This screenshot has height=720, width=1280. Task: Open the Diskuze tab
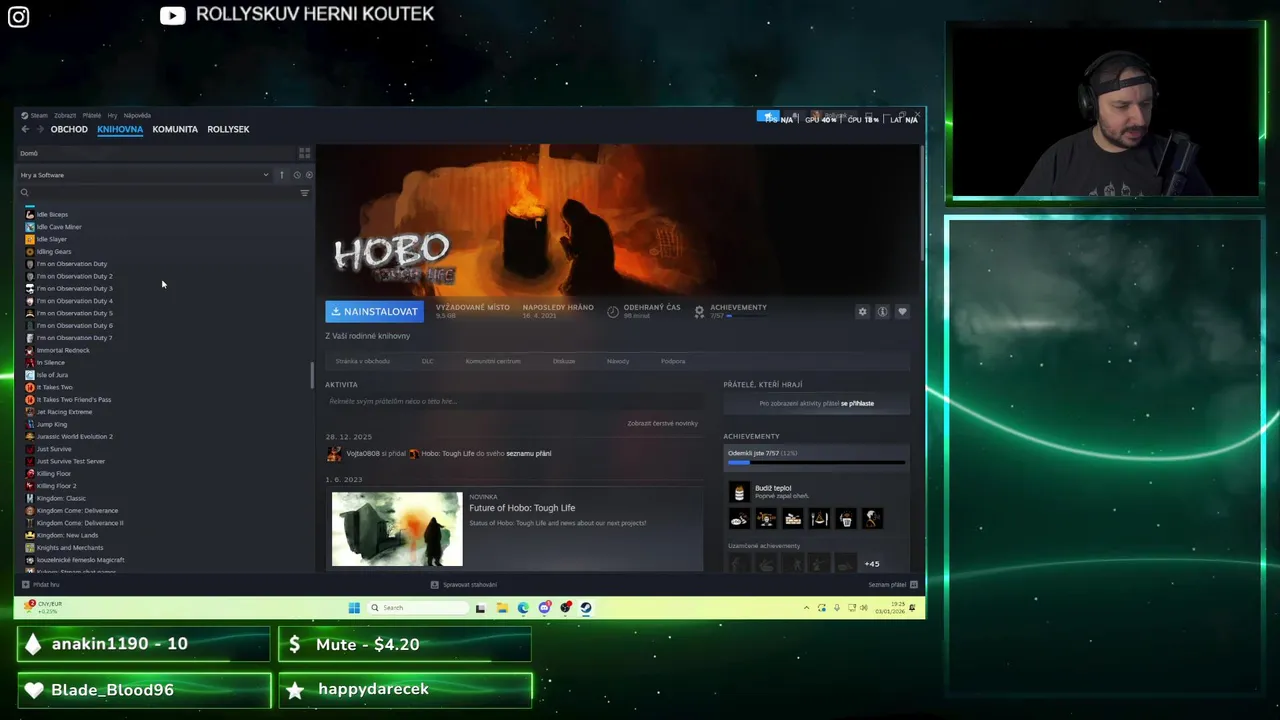pos(564,361)
